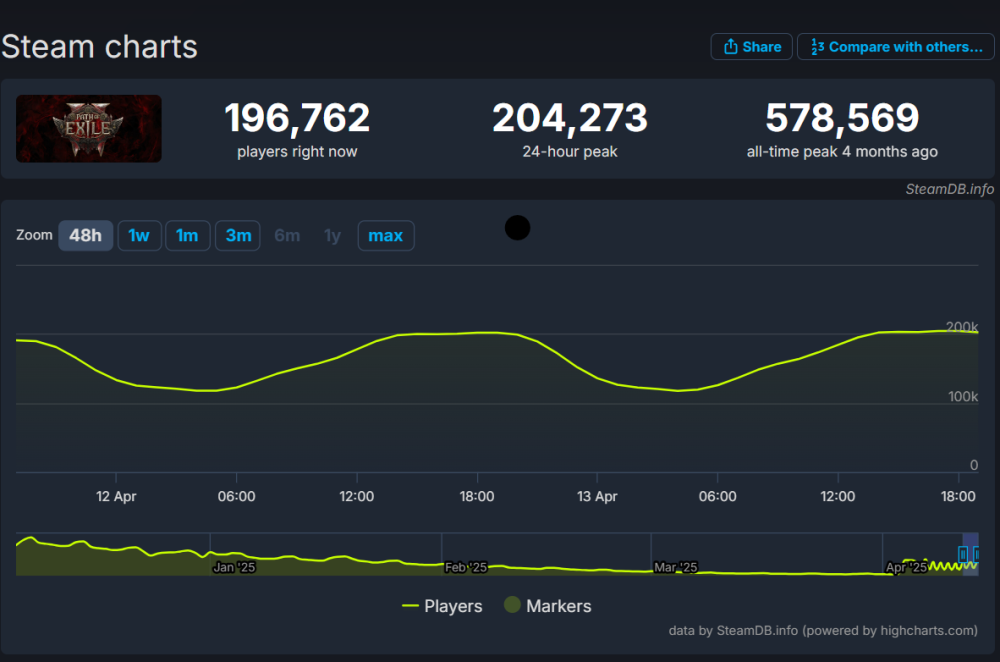Click the 196,762 players right now value

[x=297, y=118]
